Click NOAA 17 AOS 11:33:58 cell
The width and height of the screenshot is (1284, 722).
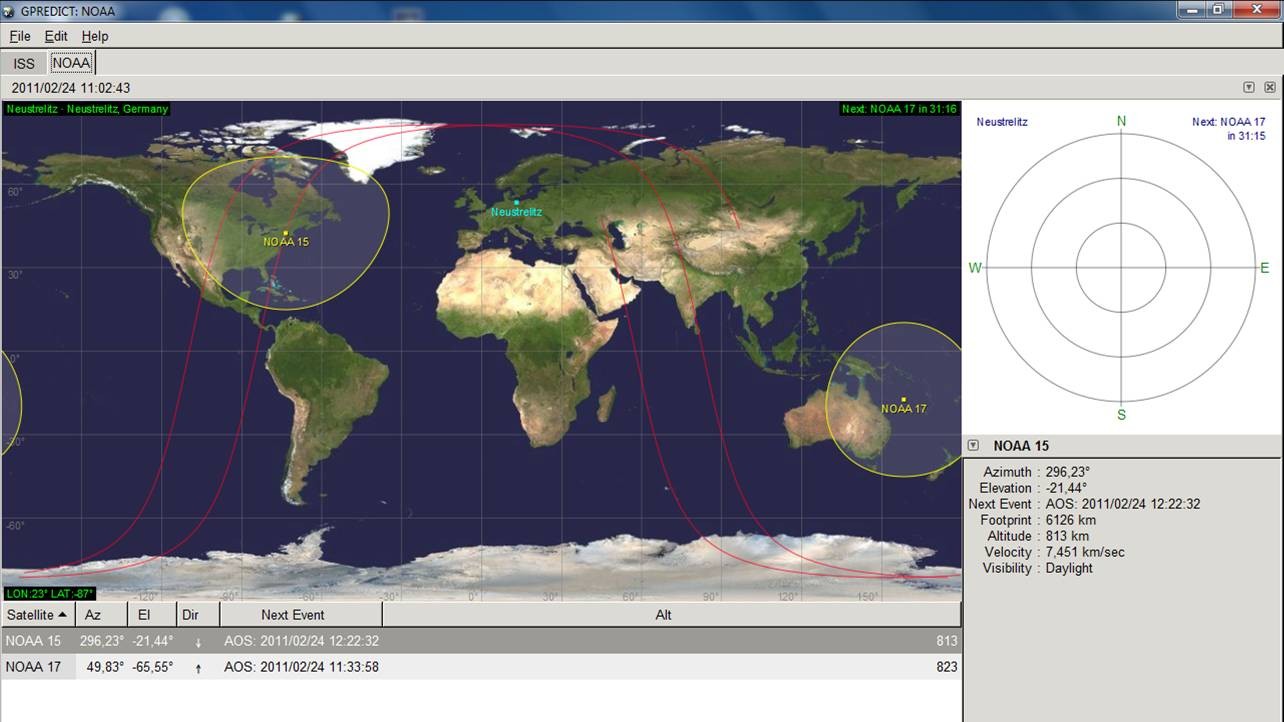(x=301, y=667)
